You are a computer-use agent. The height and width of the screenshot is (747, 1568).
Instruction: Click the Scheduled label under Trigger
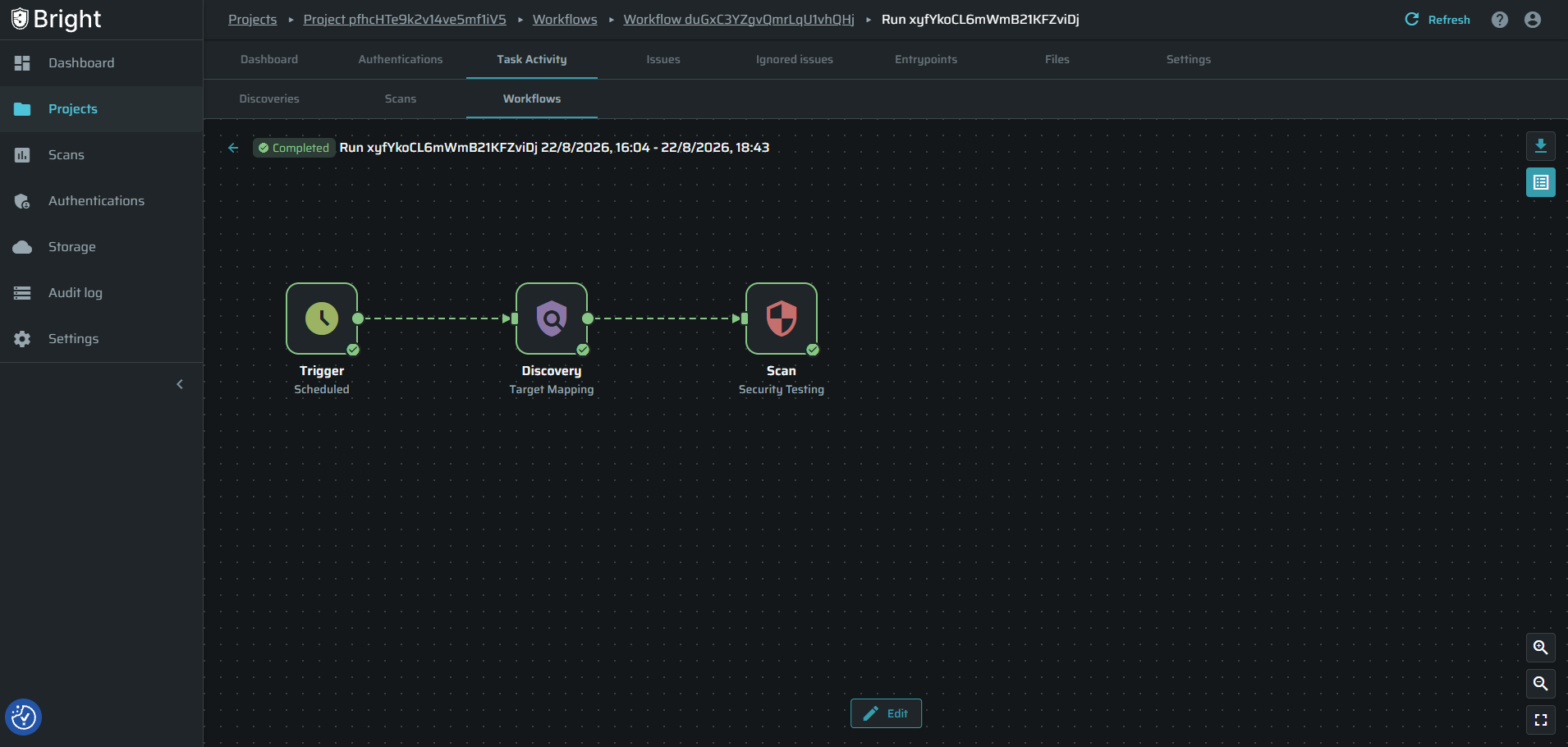click(322, 390)
